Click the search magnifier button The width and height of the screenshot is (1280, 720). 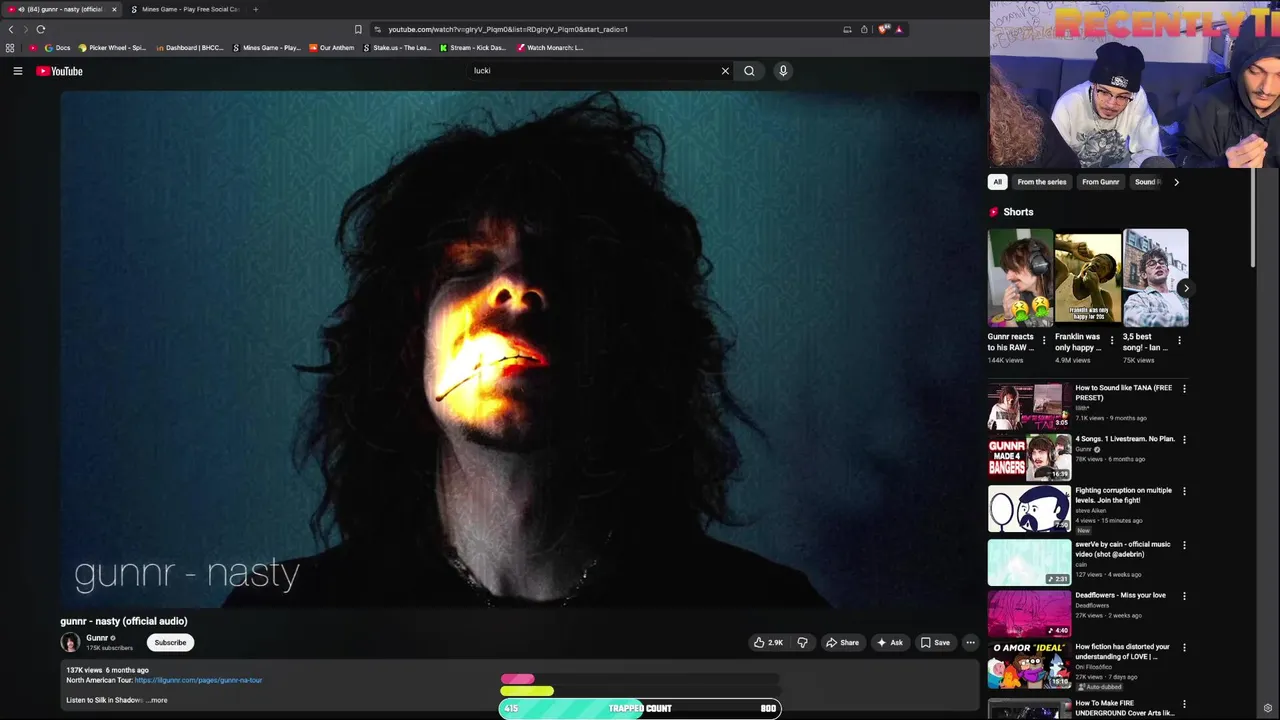(749, 71)
